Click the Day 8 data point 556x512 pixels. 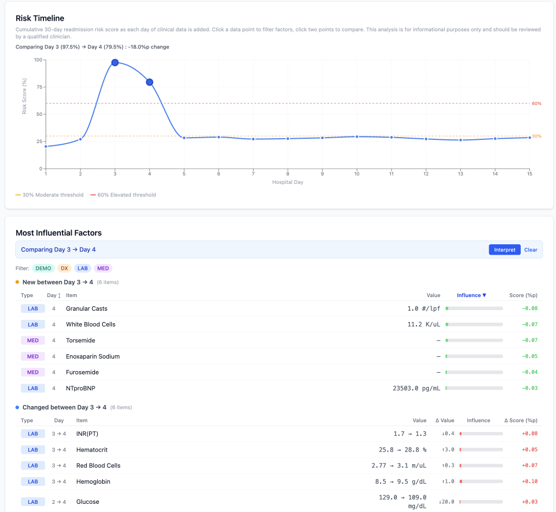point(288,138)
